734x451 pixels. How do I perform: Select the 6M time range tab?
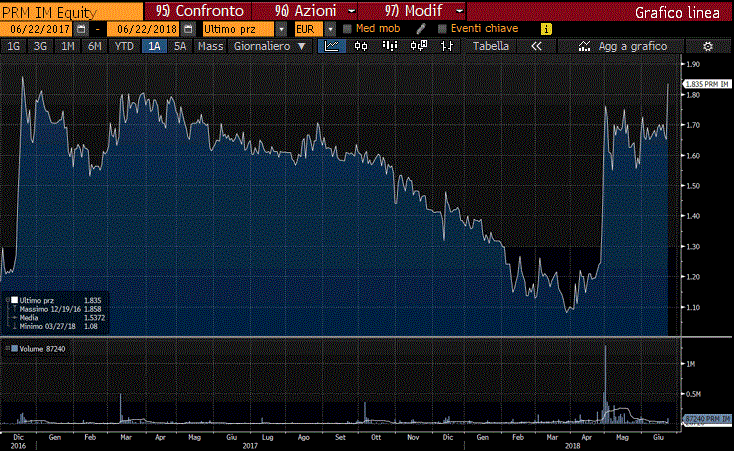(95, 46)
